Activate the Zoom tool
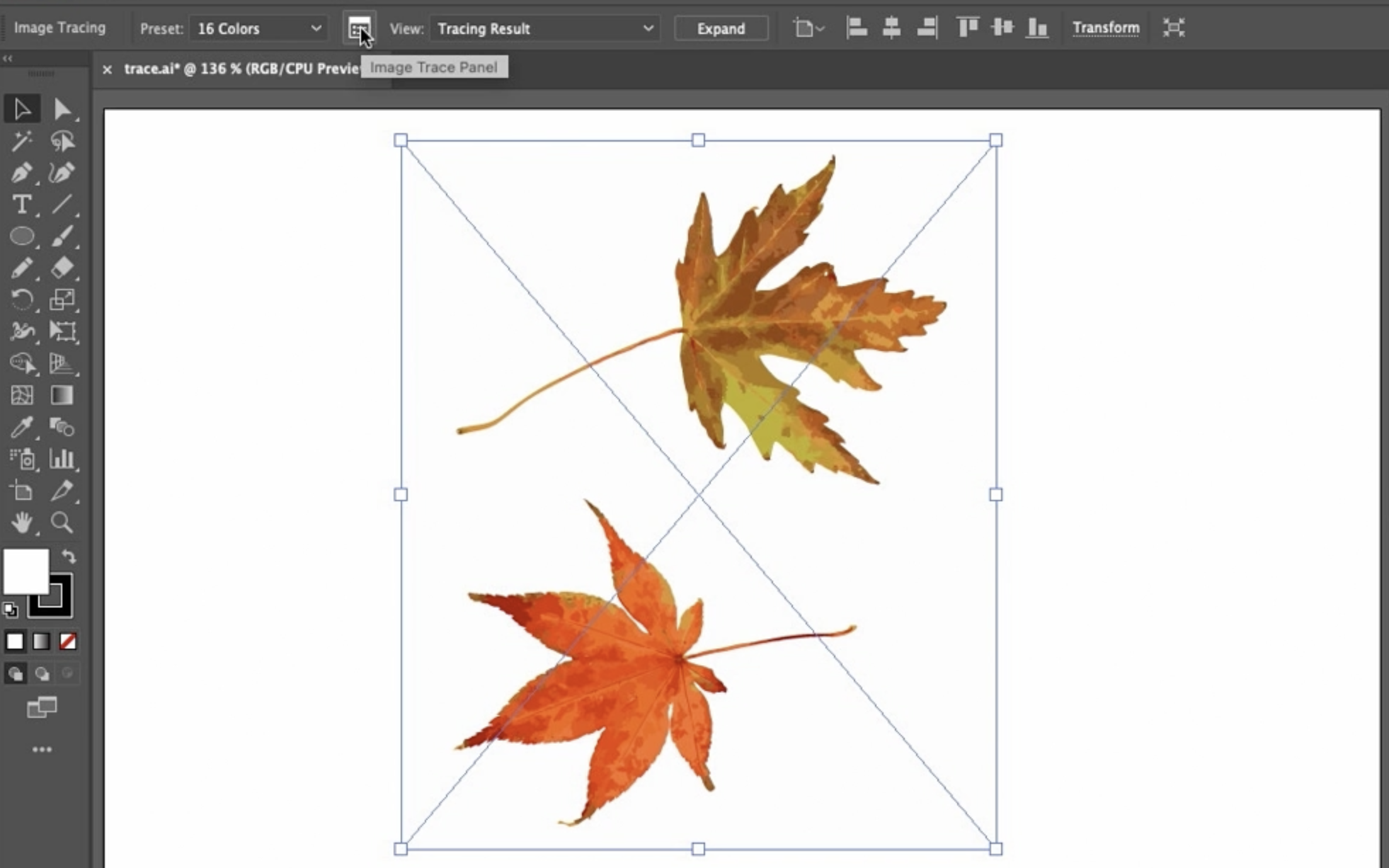 click(x=62, y=522)
